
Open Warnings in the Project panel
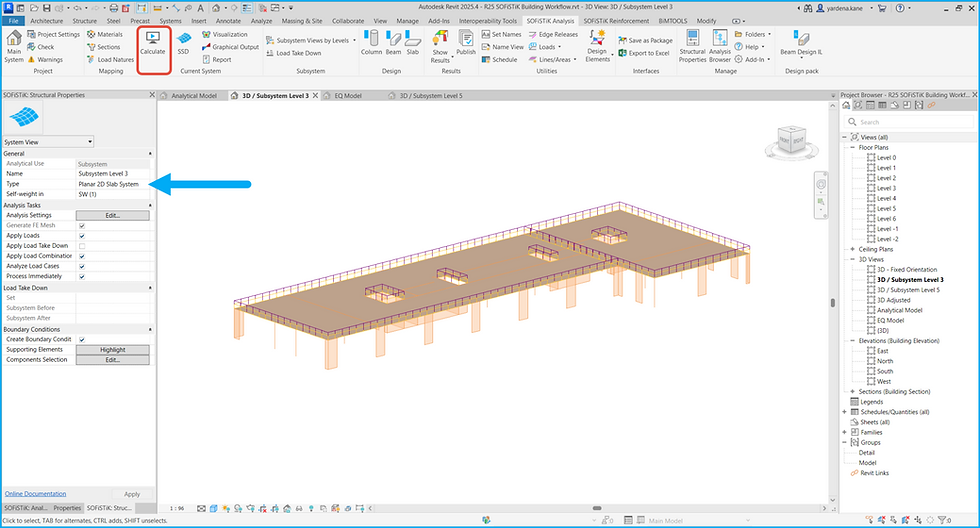coord(45,59)
